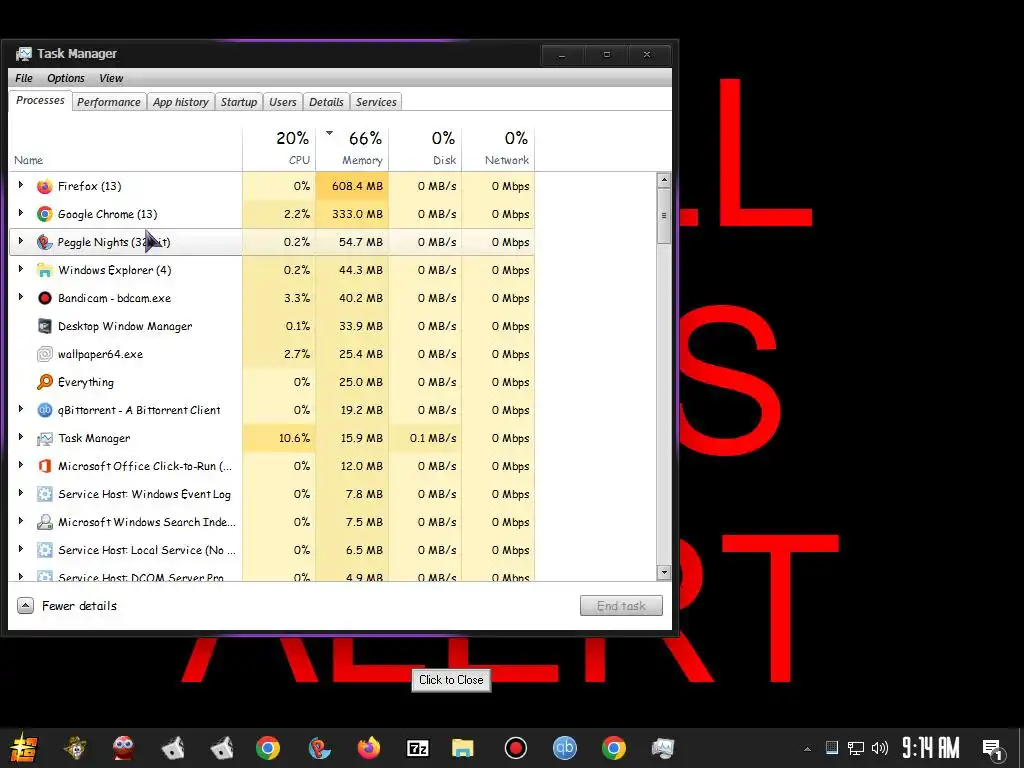Screen dimensions: 1024x768
Task: Click the Peggle Nights process icon
Action: pyautogui.click(x=44, y=242)
